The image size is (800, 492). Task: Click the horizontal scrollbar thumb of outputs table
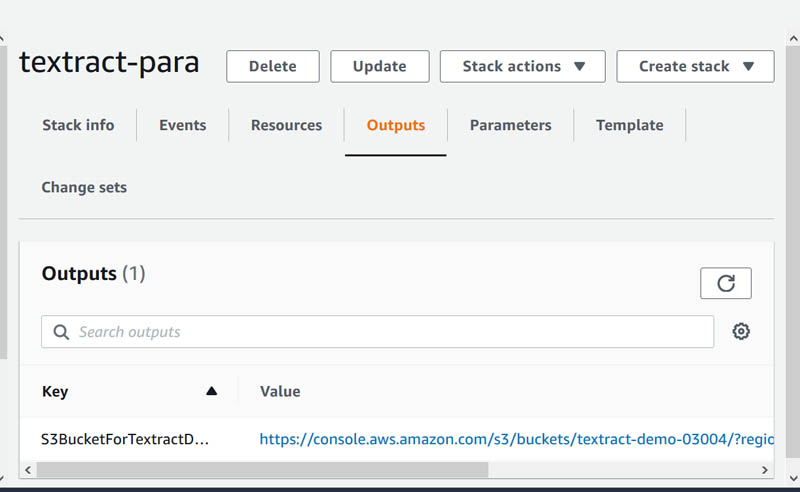(262, 470)
